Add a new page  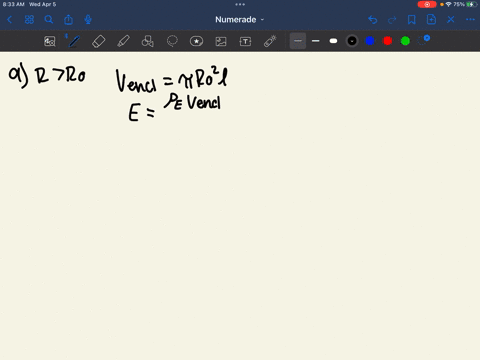point(431,20)
